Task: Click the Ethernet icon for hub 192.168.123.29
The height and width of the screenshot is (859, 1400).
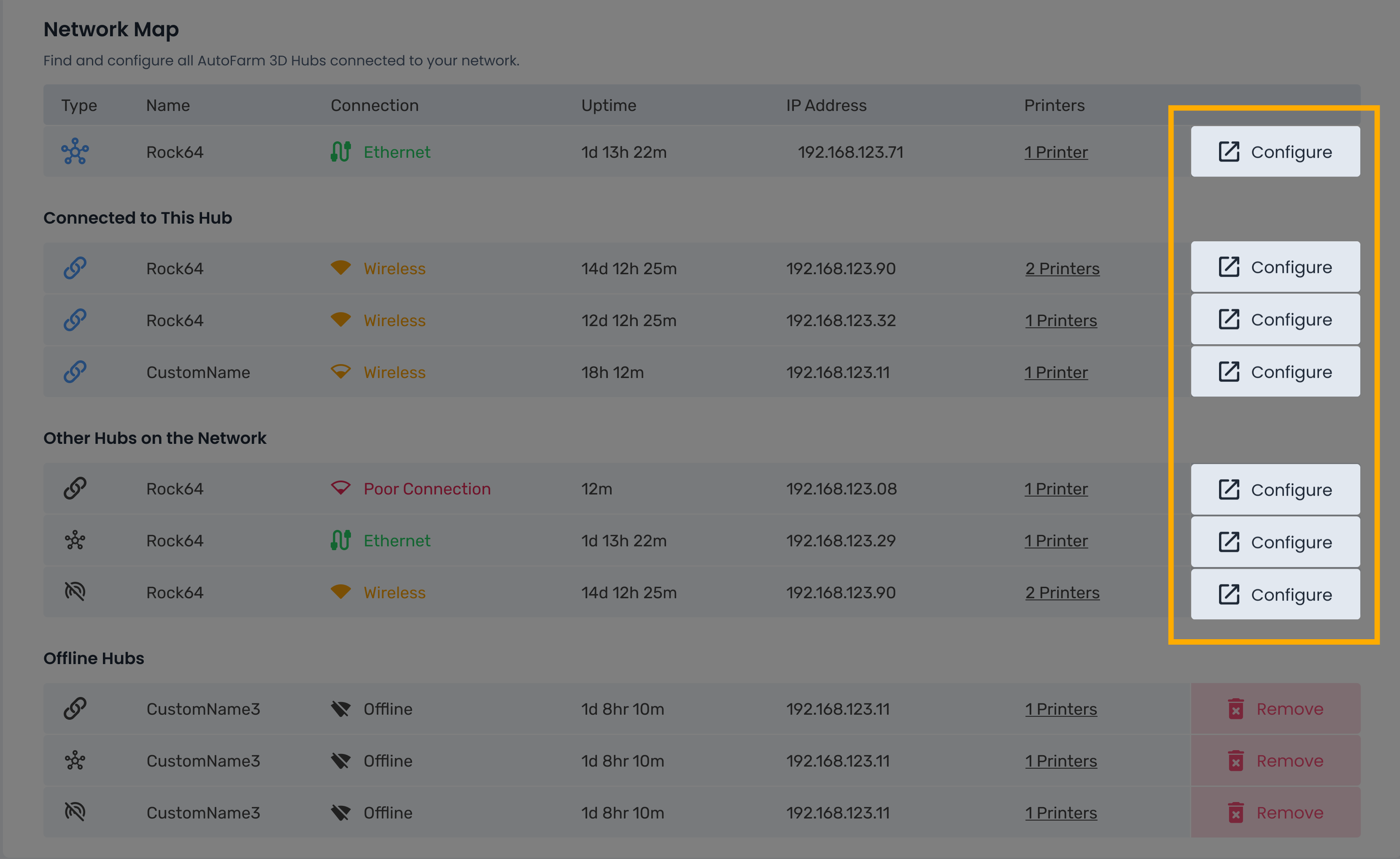Action: pos(340,540)
